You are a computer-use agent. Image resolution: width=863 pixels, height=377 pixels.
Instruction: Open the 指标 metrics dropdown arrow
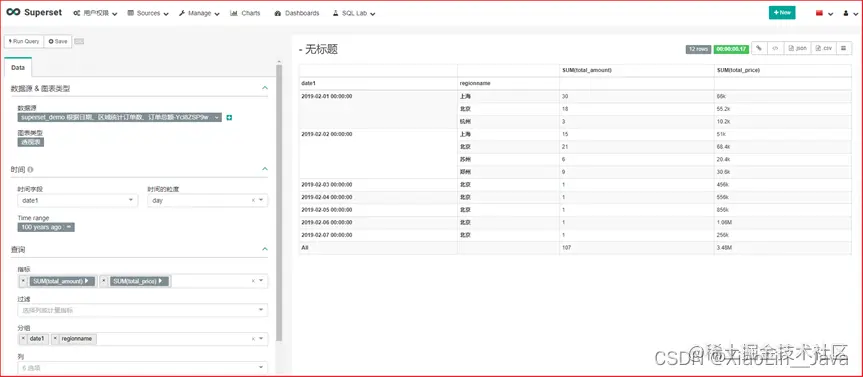click(x=261, y=281)
